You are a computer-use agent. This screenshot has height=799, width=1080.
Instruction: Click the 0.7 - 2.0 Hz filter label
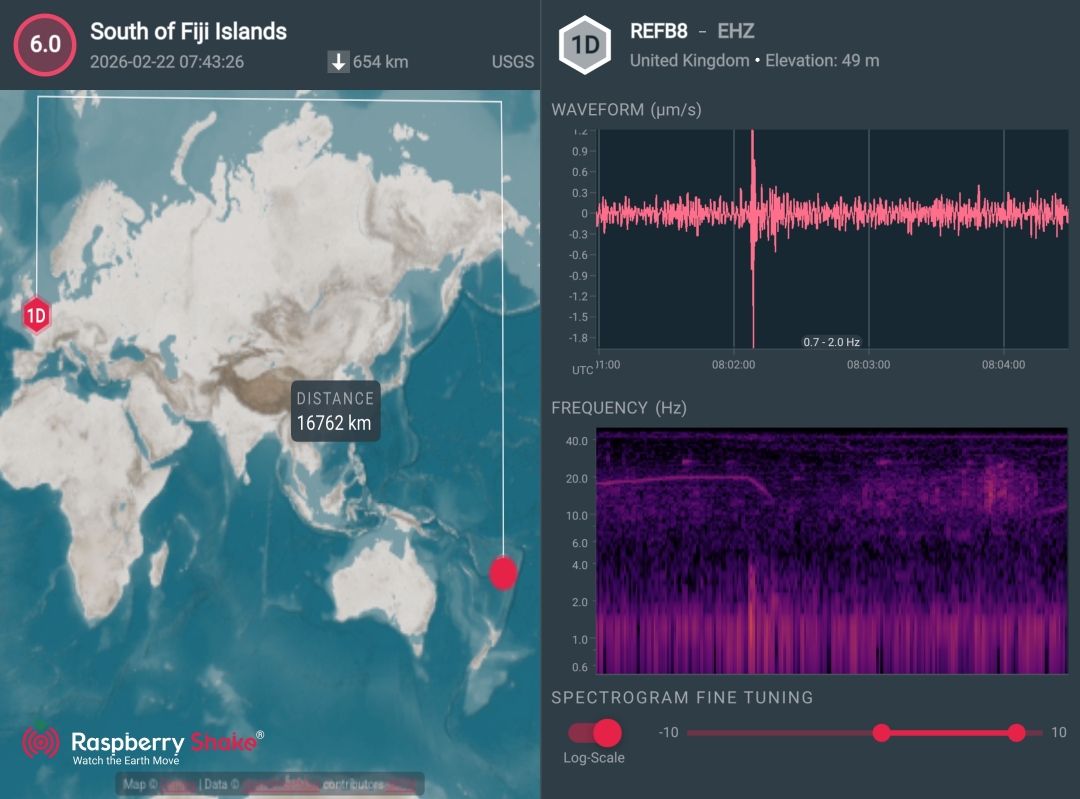(831, 342)
